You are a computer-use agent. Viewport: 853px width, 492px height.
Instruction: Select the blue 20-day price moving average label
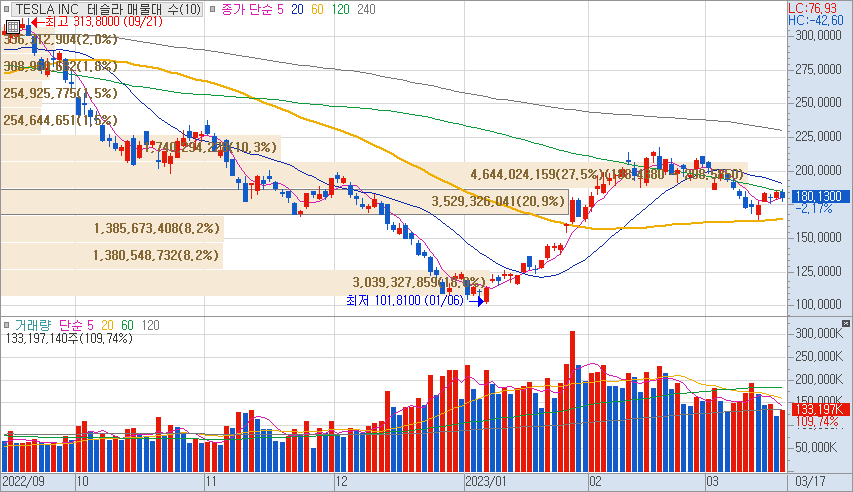pos(297,9)
